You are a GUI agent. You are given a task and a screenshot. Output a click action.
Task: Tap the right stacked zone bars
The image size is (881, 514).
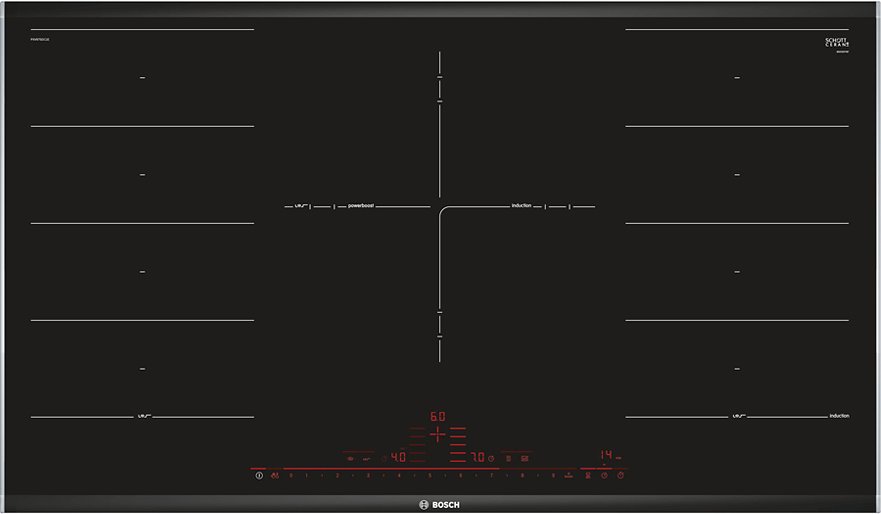coord(457,445)
